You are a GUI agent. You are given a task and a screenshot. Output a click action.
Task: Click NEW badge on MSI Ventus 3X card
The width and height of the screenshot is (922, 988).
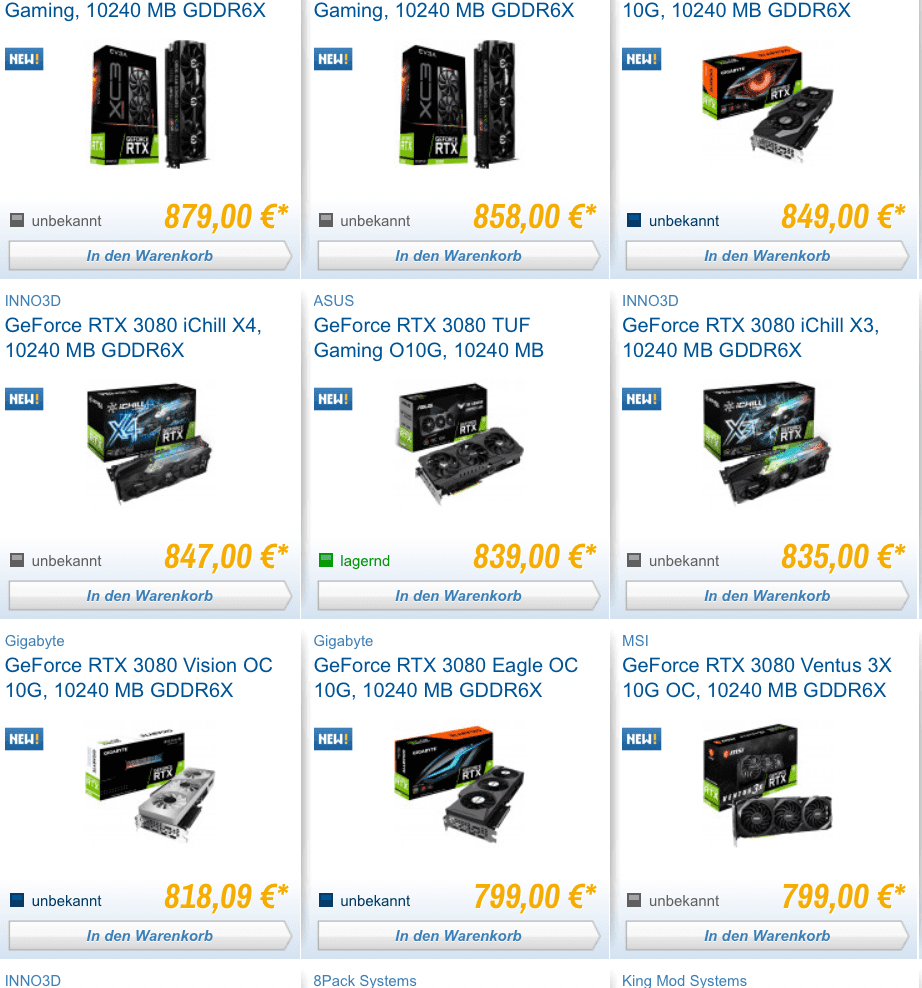[641, 739]
